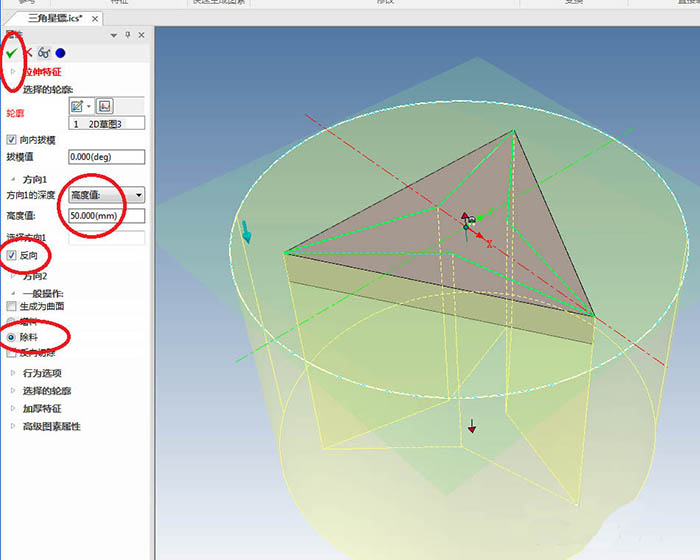Viewport: 700px width, 560px height.
Task: Click the blue circle apply icon
Action: point(60,53)
